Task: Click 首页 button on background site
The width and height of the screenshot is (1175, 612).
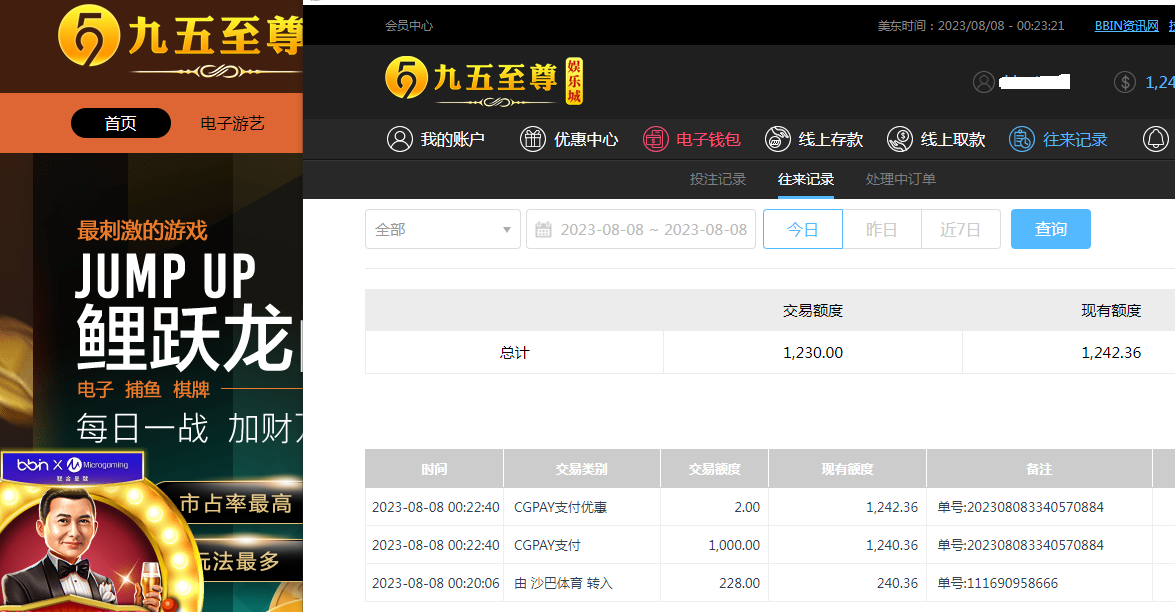Action: 121,123
